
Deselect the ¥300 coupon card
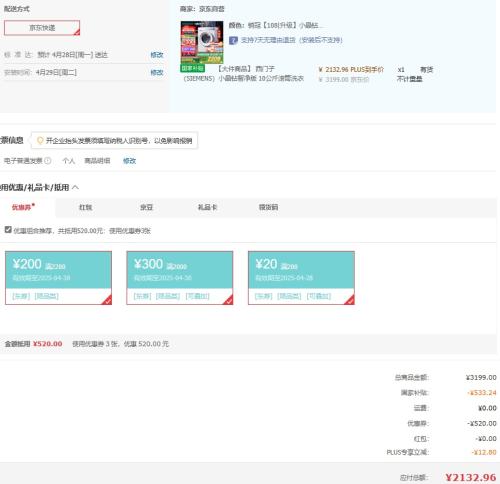[180, 278]
